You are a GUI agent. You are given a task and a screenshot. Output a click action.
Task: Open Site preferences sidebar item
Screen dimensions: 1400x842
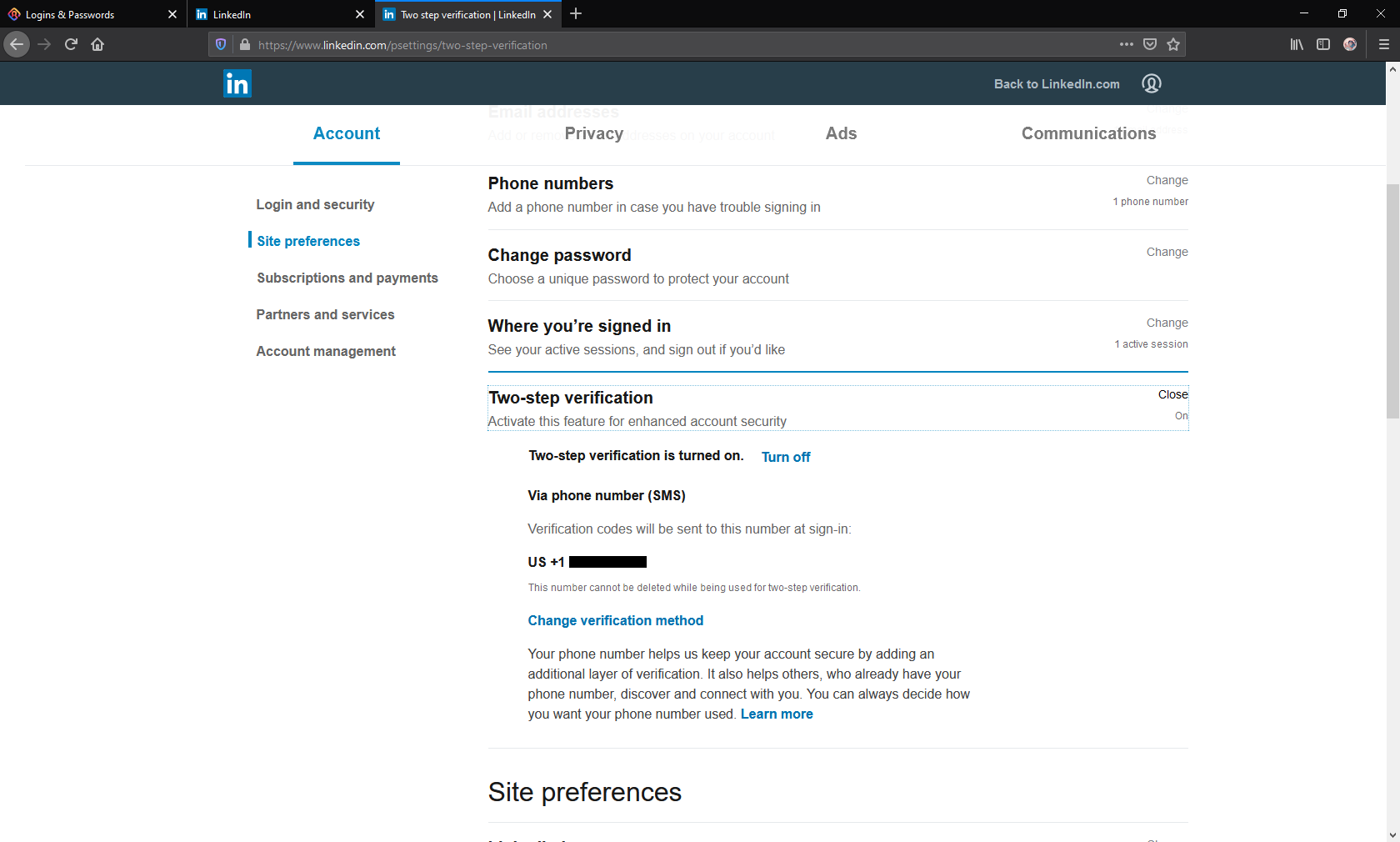(x=308, y=241)
